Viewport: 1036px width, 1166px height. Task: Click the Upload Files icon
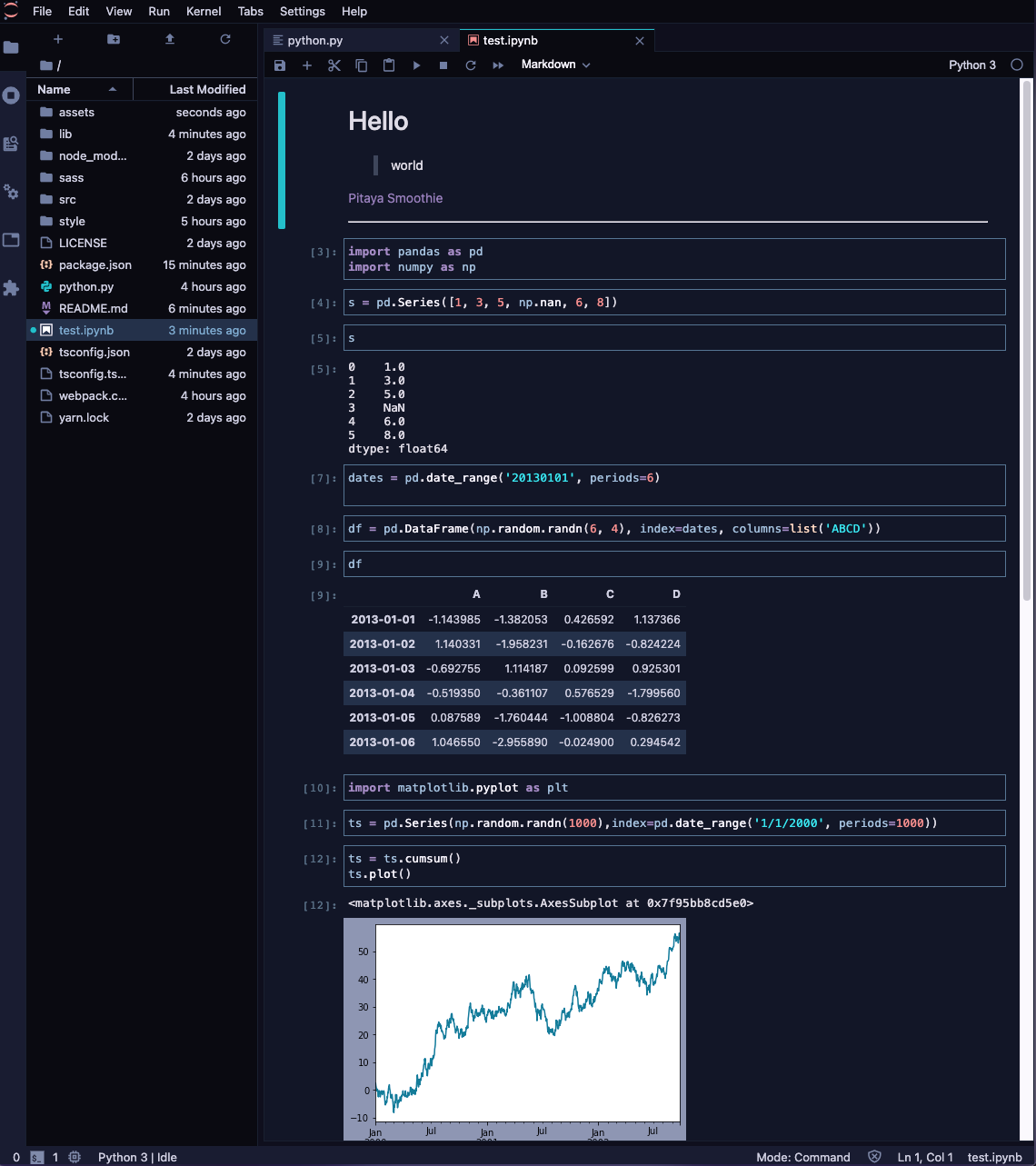(170, 39)
